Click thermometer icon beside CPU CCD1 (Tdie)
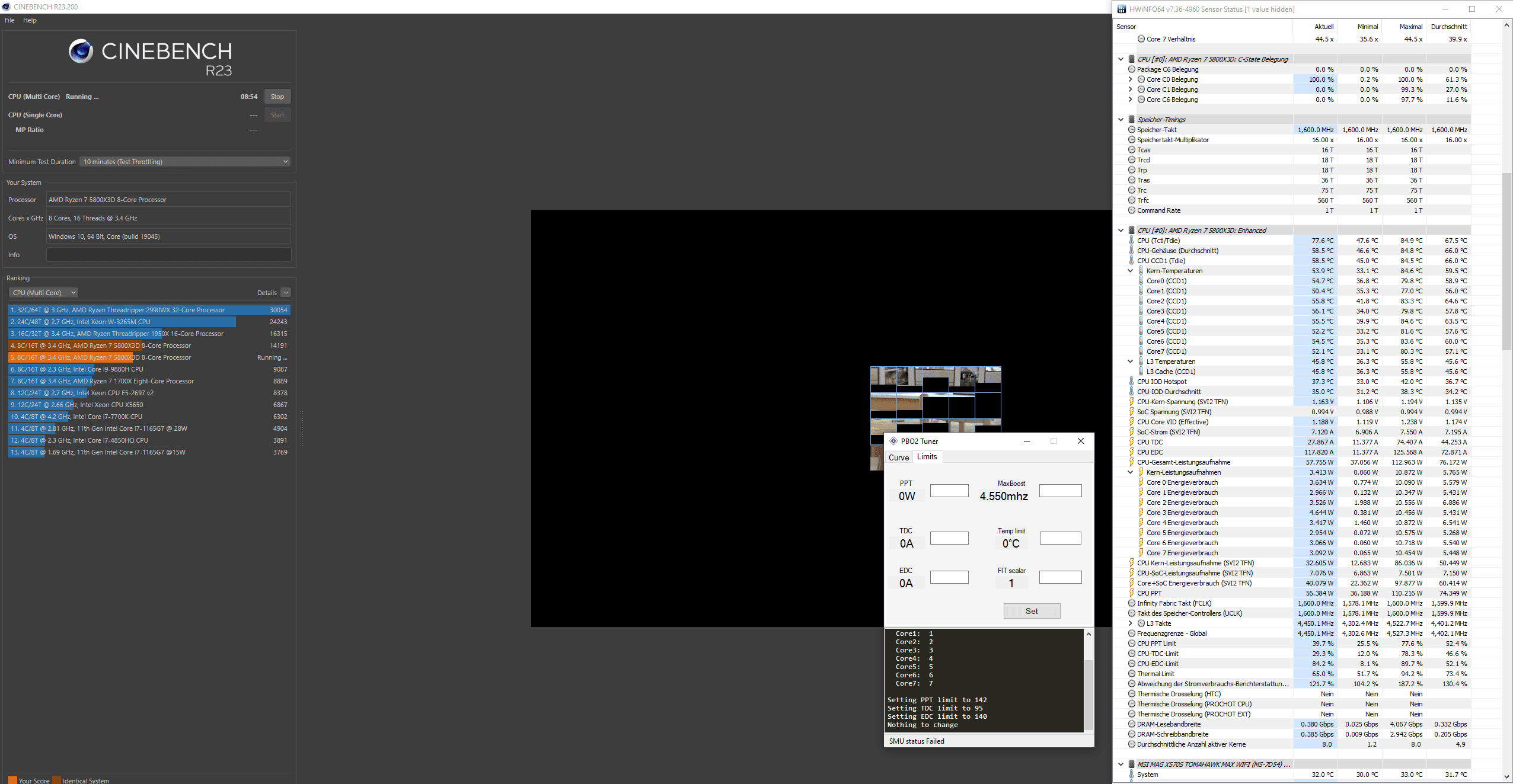This screenshot has height=784, width=1513. coord(1132,261)
